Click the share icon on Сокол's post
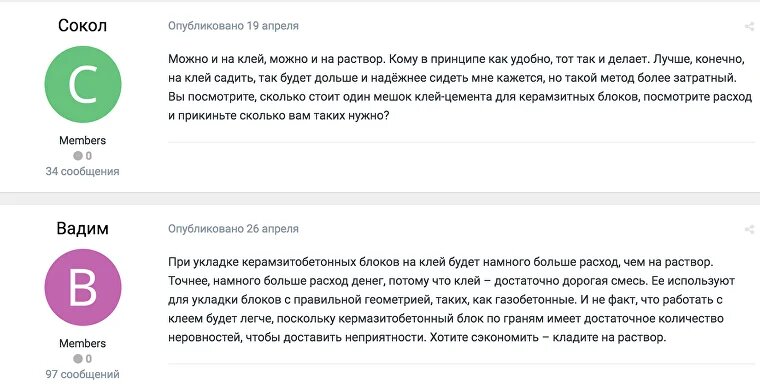The height and width of the screenshot is (391, 760). click(x=749, y=26)
